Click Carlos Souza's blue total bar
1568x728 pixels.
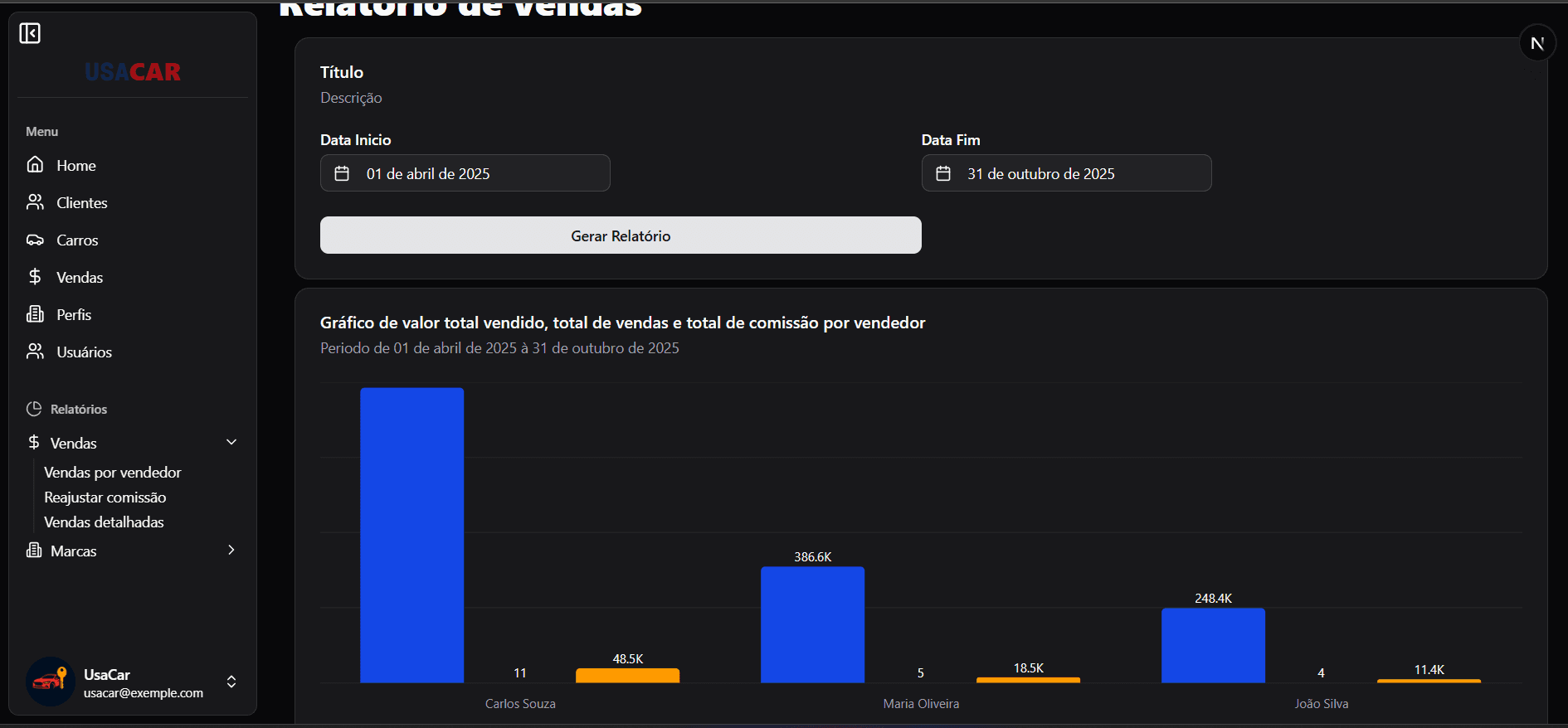pyautogui.click(x=411, y=535)
